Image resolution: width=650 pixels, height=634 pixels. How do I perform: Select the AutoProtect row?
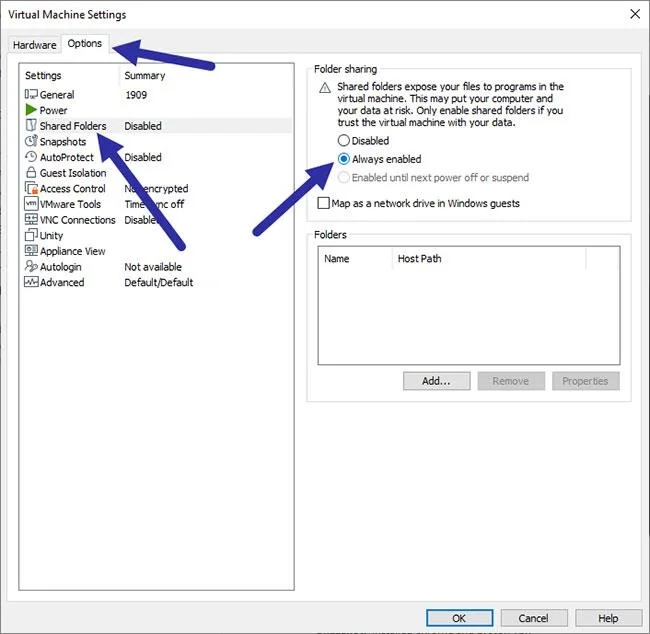click(x=157, y=157)
